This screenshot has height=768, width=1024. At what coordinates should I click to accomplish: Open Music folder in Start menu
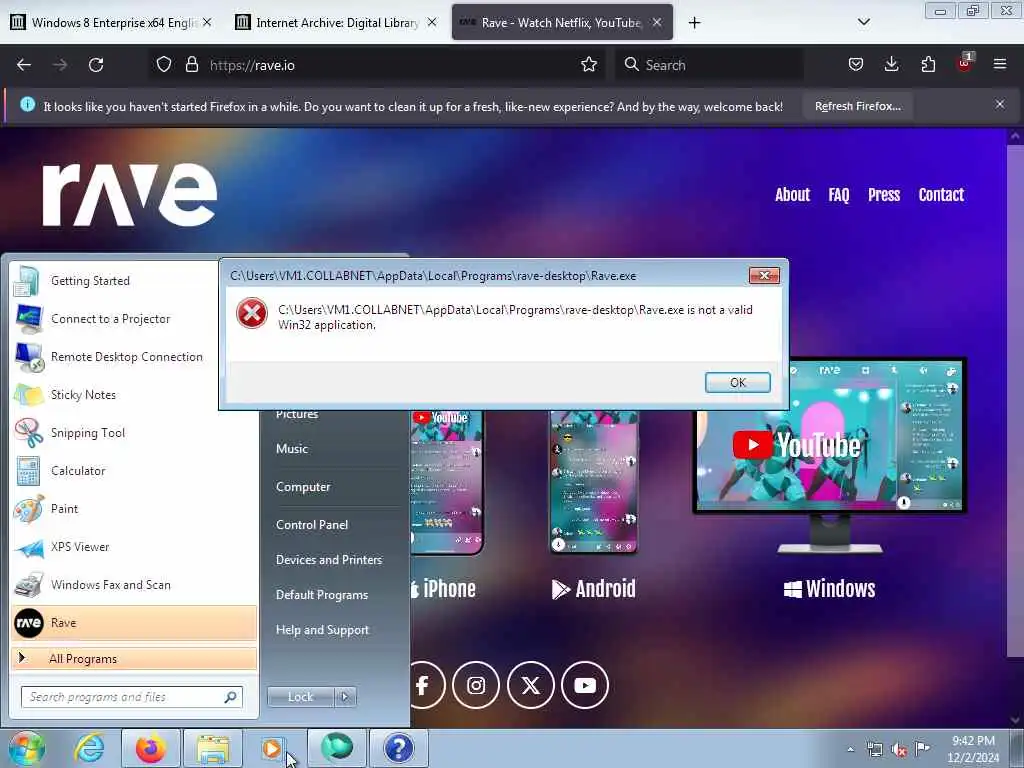click(x=291, y=449)
